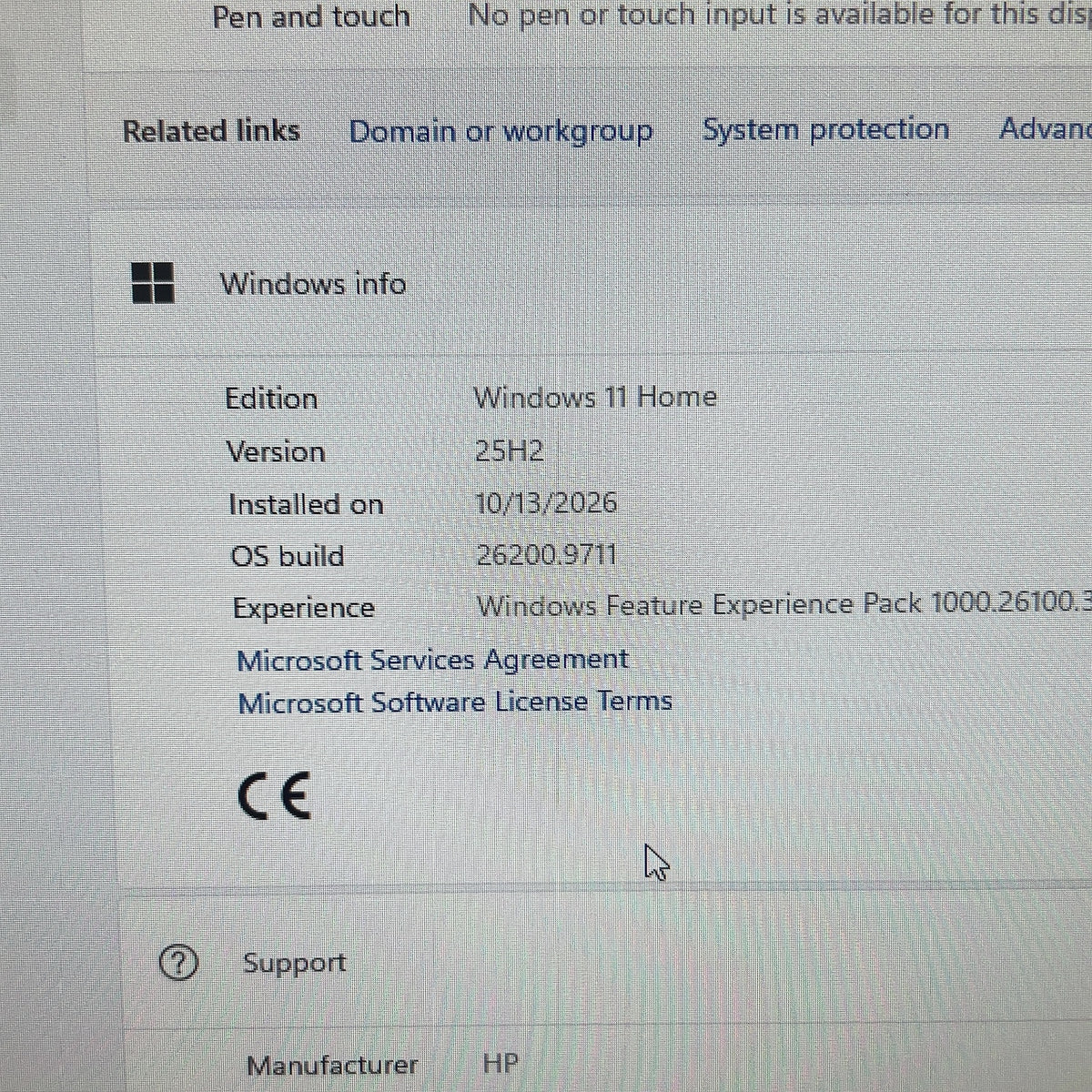The width and height of the screenshot is (1092, 1092).
Task: Click the Support question mark icon
Action: [177, 962]
